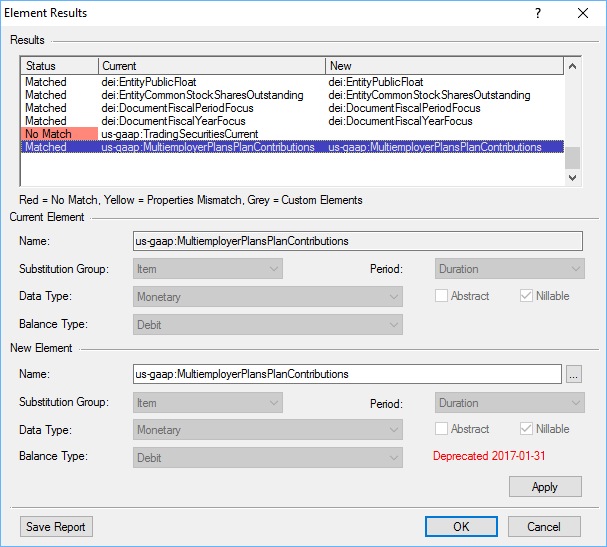Open Current Element Period dropdown
The image size is (607, 547).
(x=510, y=269)
